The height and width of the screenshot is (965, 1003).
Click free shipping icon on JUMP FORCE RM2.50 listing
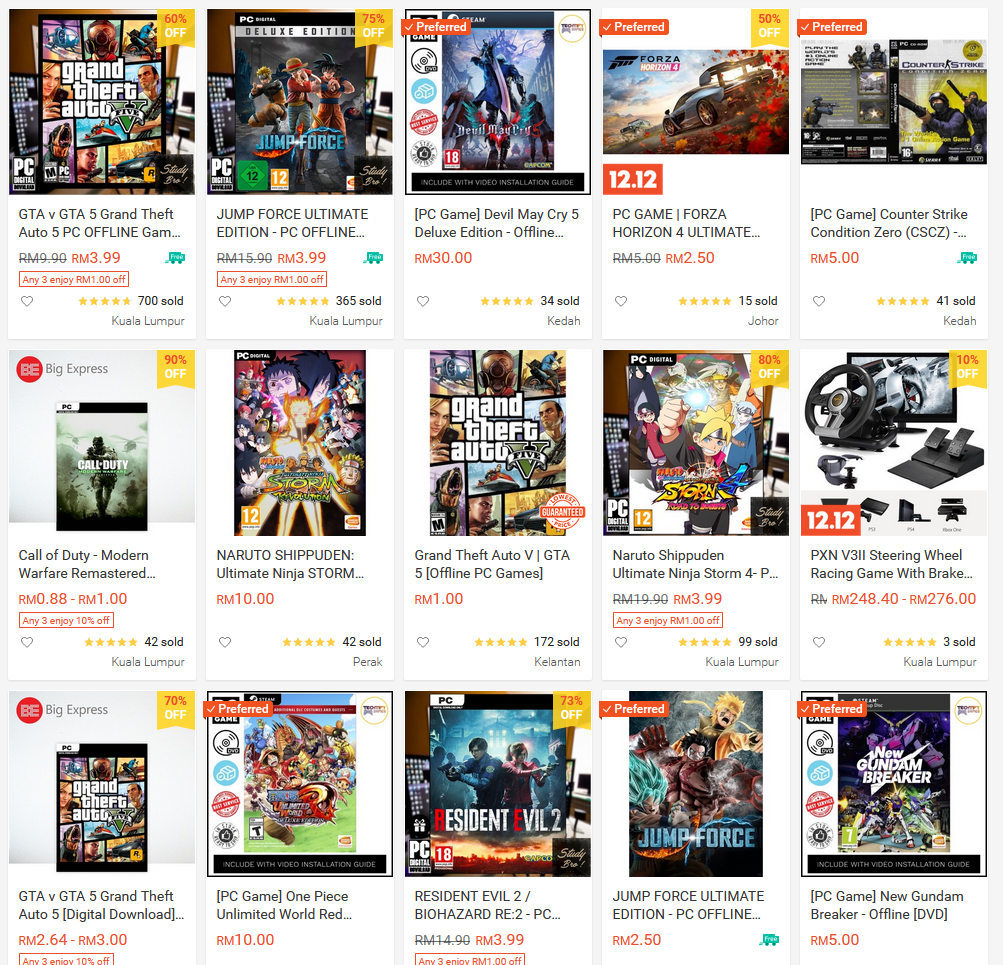point(770,940)
